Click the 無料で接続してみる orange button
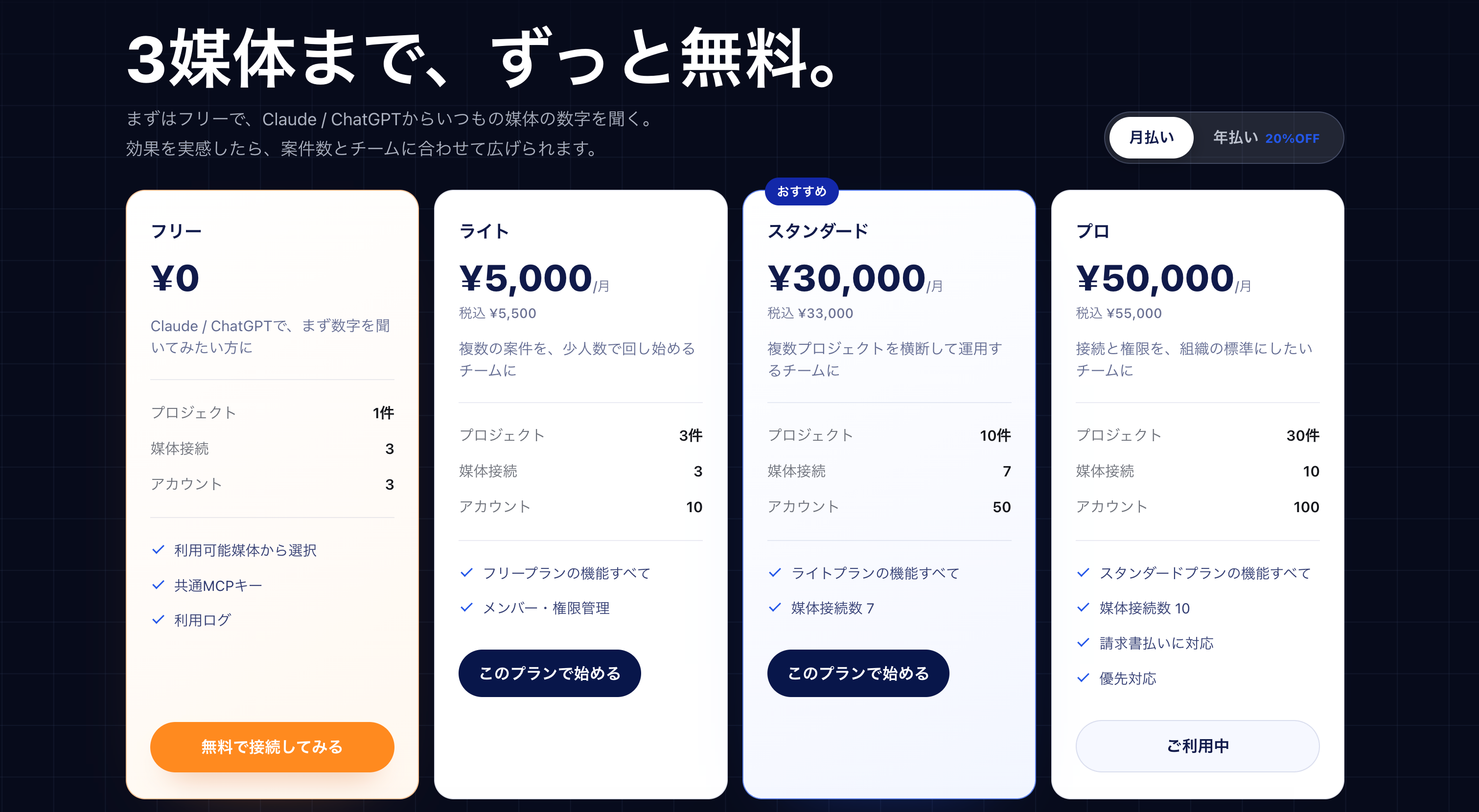 coord(272,746)
